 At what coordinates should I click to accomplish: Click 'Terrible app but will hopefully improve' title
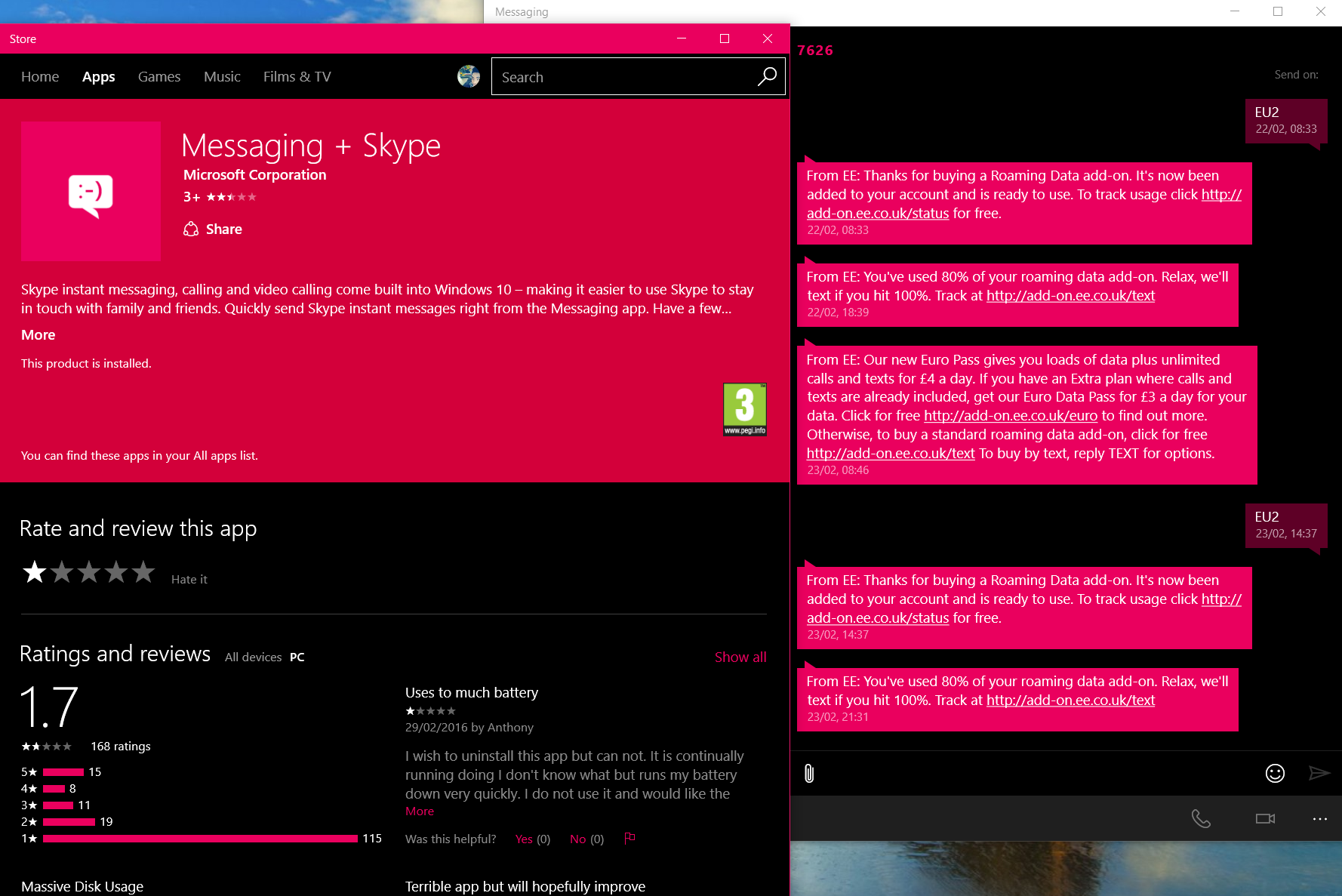[x=525, y=886]
